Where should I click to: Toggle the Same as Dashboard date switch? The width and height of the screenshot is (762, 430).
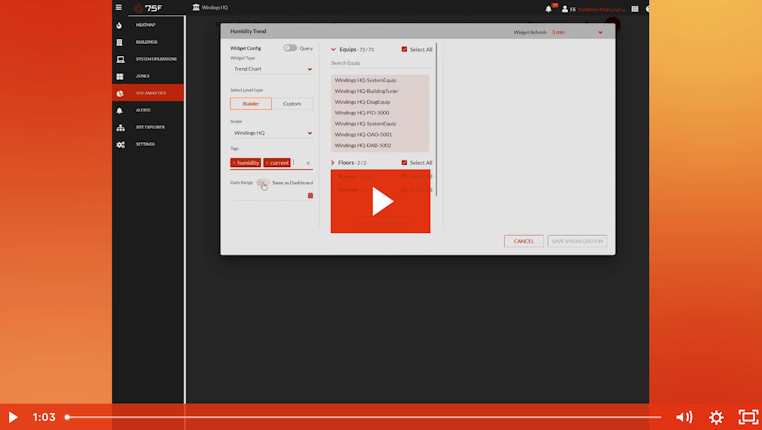coord(262,183)
